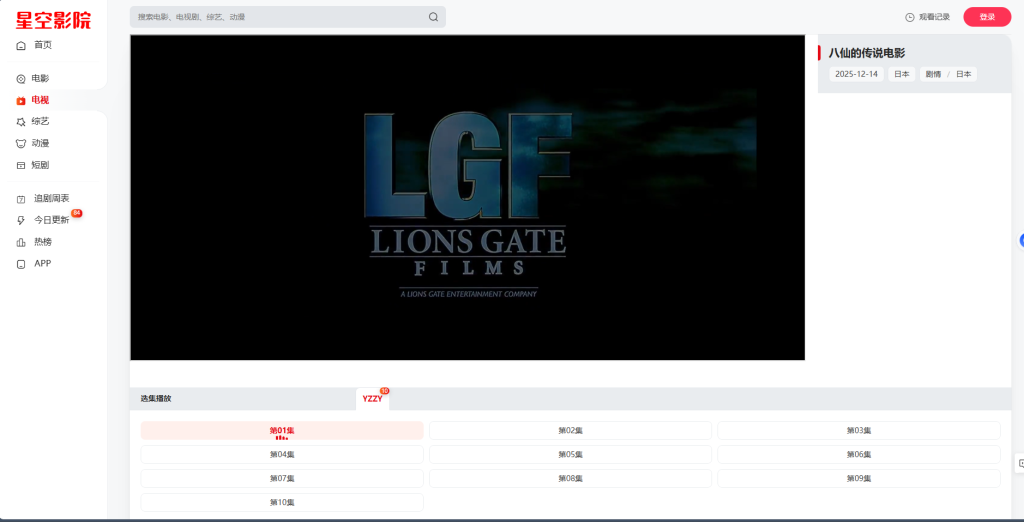The width and height of the screenshot is (1024, 522).
Task: Switch to the YZZY source tab
Action: pos(372,398)
